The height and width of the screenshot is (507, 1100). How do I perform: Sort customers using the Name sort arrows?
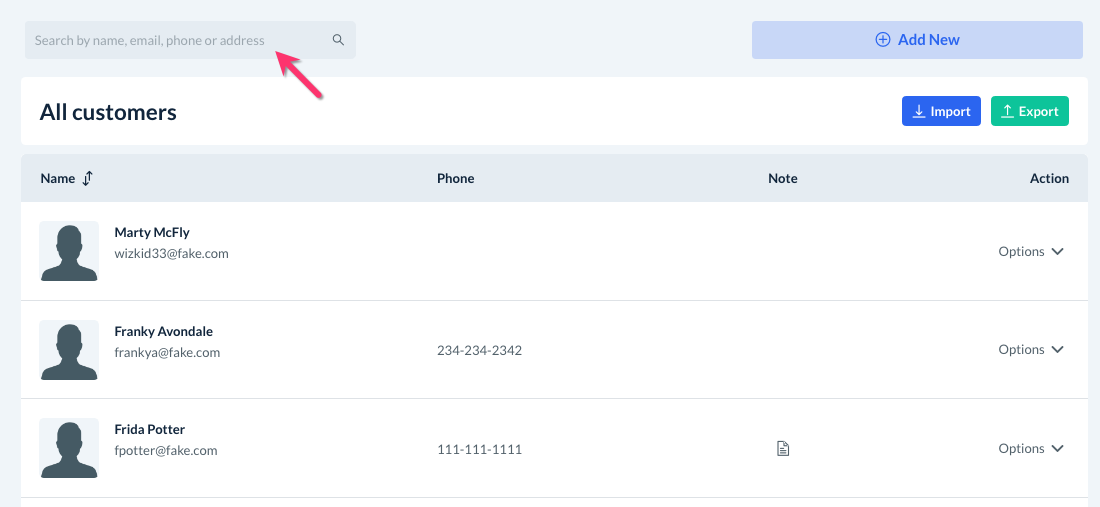(87, 179)
